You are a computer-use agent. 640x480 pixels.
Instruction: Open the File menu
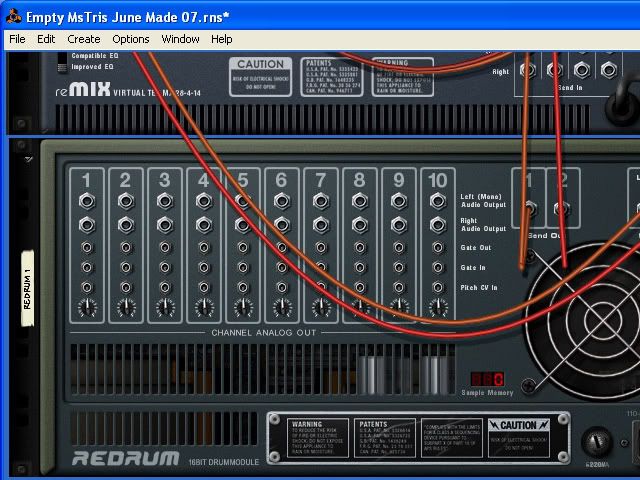tap(17, 39)
